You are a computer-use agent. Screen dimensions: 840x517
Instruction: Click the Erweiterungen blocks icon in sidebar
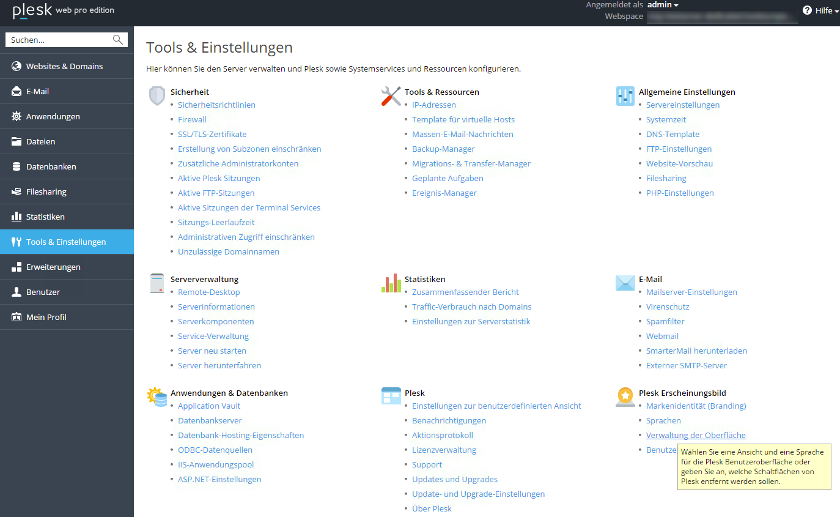pos(17,267)
